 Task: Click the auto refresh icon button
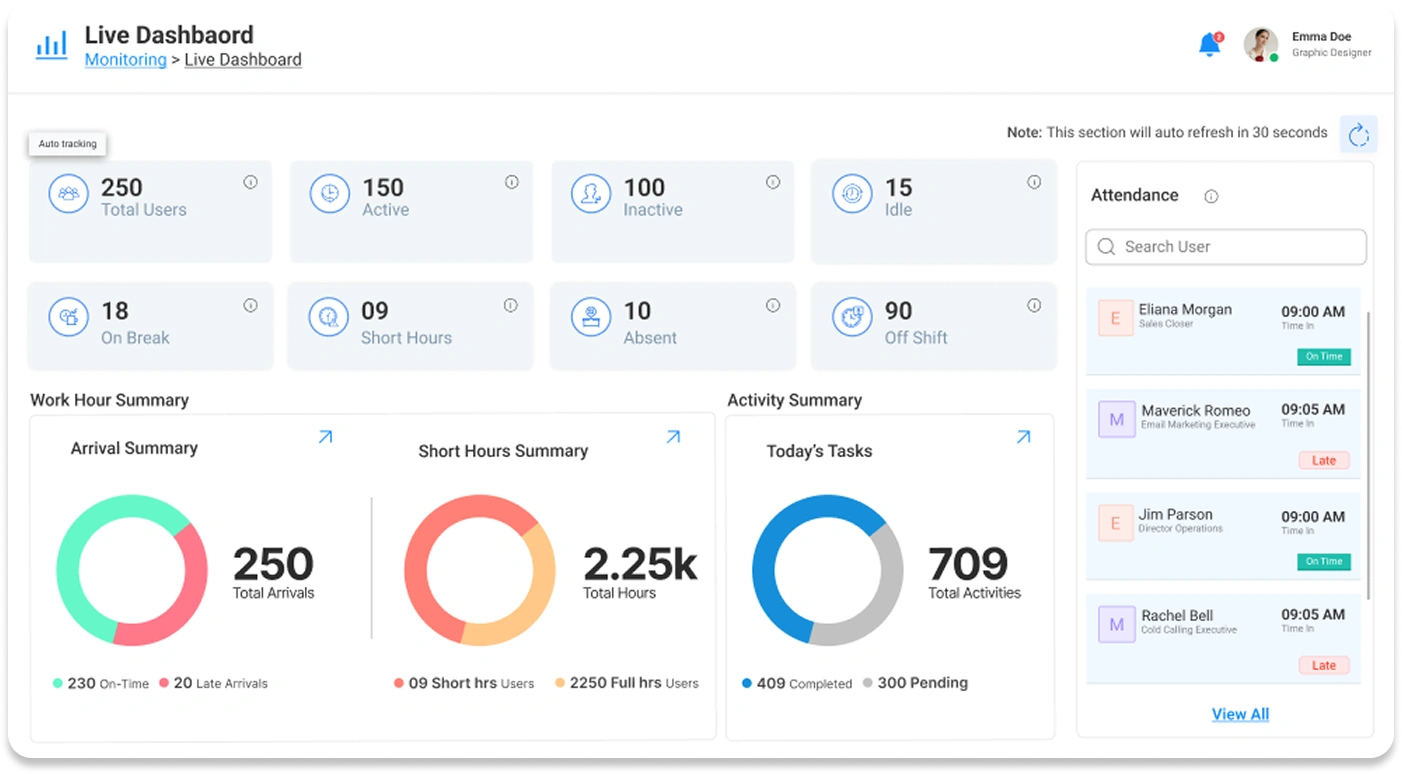coord(1358,135)
